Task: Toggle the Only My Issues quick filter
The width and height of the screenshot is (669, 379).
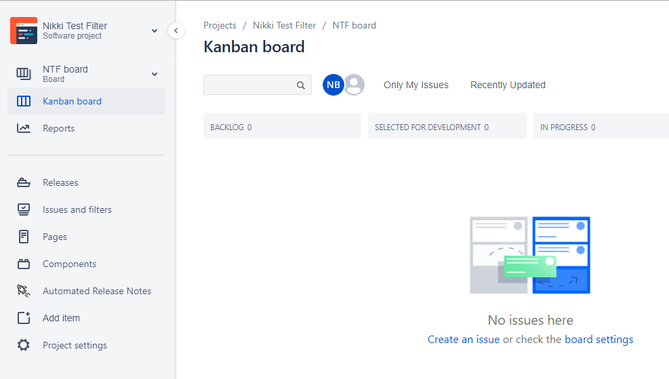Action: 416,85
